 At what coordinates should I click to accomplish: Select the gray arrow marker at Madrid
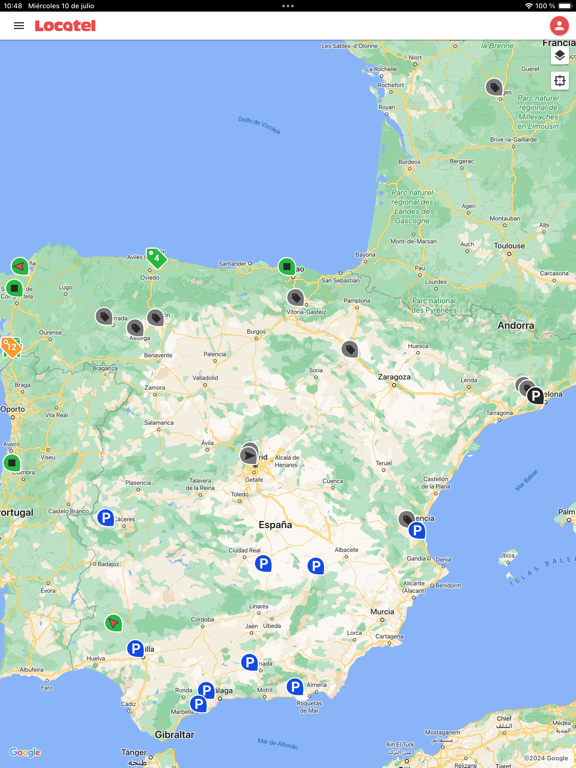[x=249, y=456]
